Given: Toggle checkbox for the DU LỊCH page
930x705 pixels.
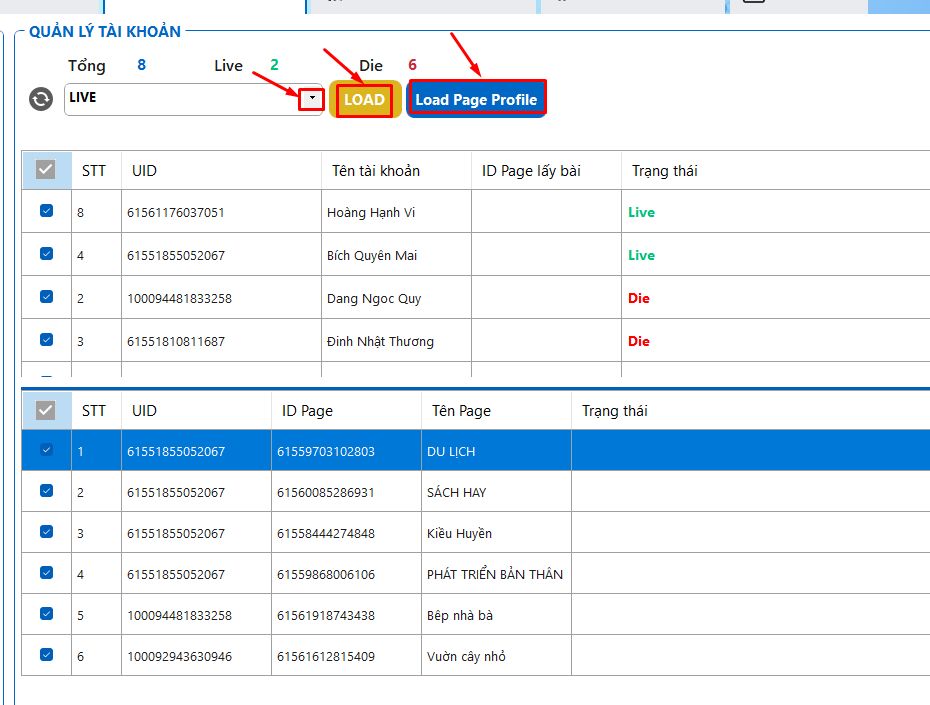Looking at the screenshot, I should click(46, 449).
